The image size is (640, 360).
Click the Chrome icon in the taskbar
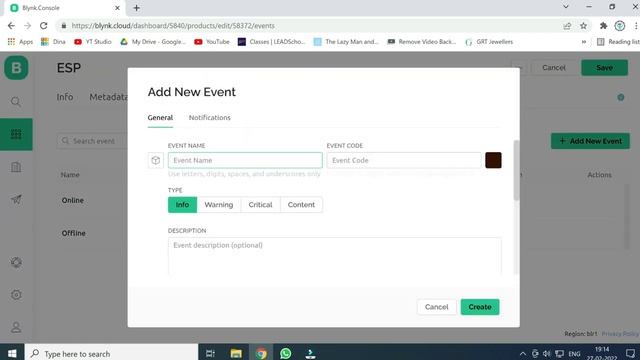click(x=261, y=353)
